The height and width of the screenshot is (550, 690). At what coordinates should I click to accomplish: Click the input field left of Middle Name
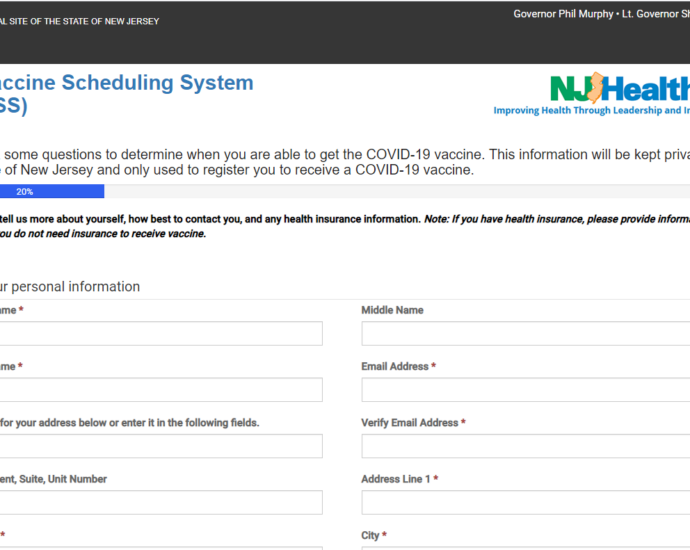(x=160, y=333)
